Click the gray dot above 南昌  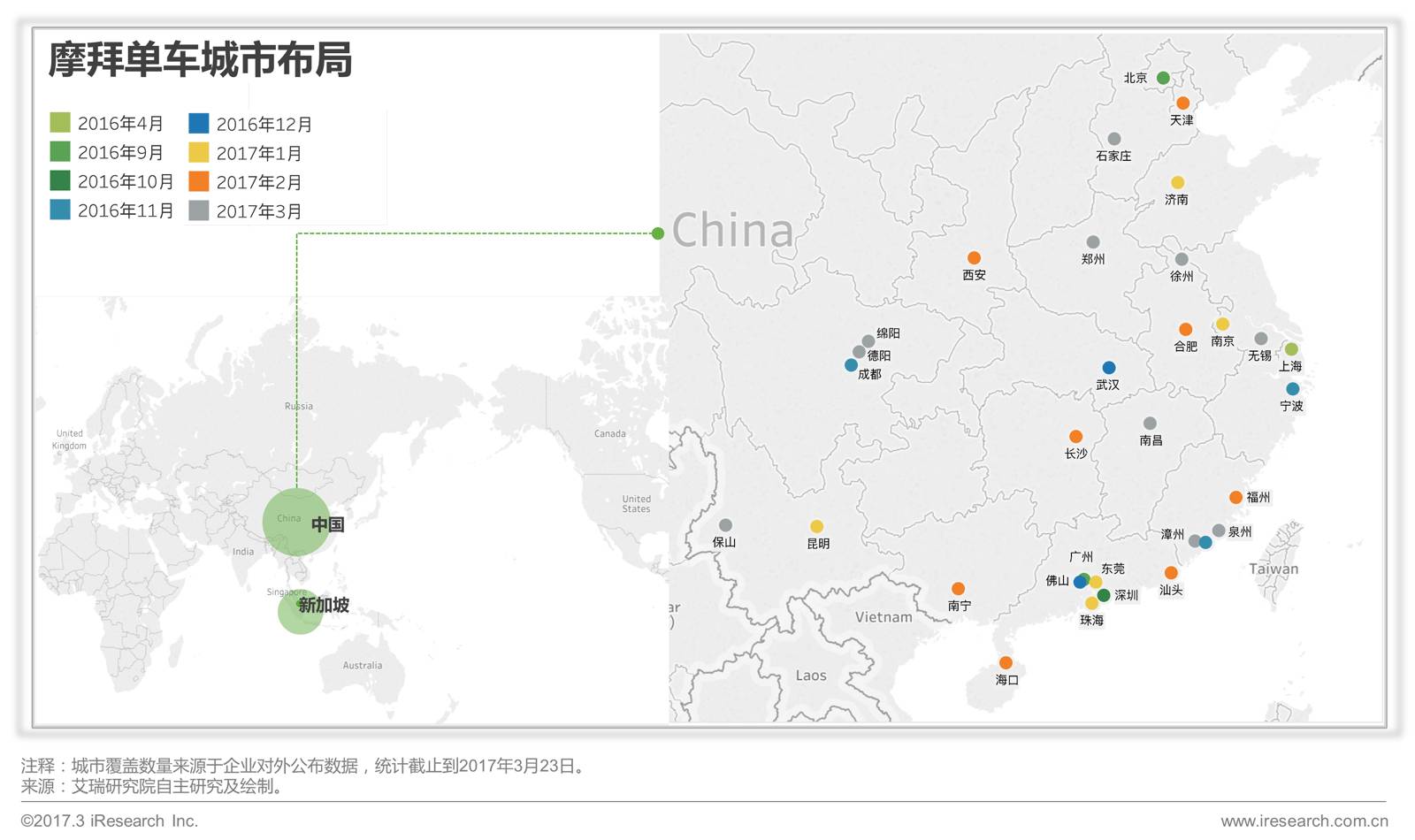1150,424
